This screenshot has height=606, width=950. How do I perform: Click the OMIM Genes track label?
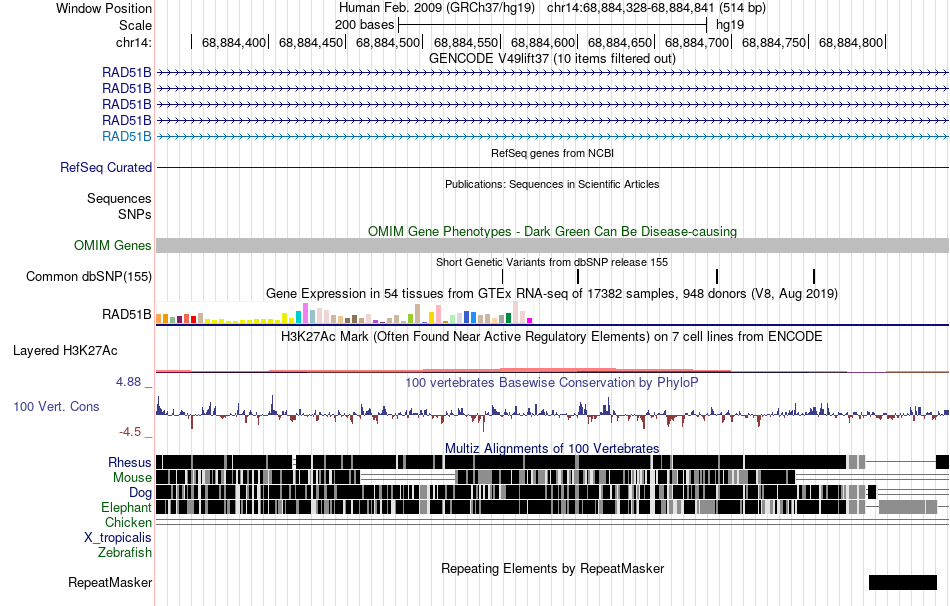point(113,245)
